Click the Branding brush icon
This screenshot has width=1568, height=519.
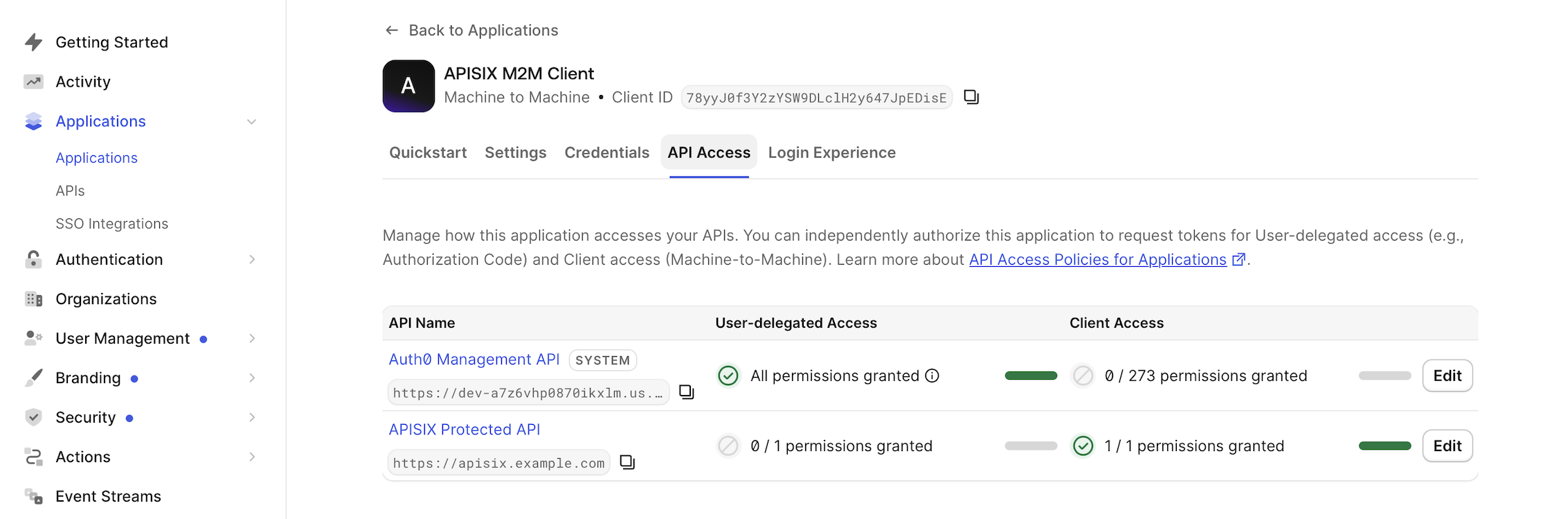click(33, 378)
